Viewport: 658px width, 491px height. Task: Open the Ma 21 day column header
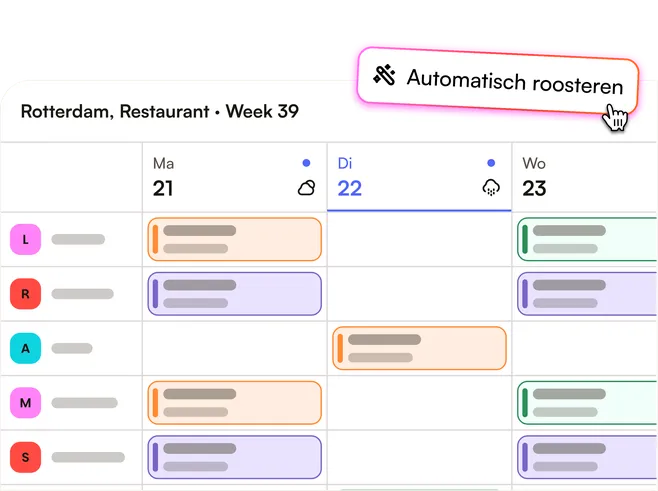[x=235, y=177]
